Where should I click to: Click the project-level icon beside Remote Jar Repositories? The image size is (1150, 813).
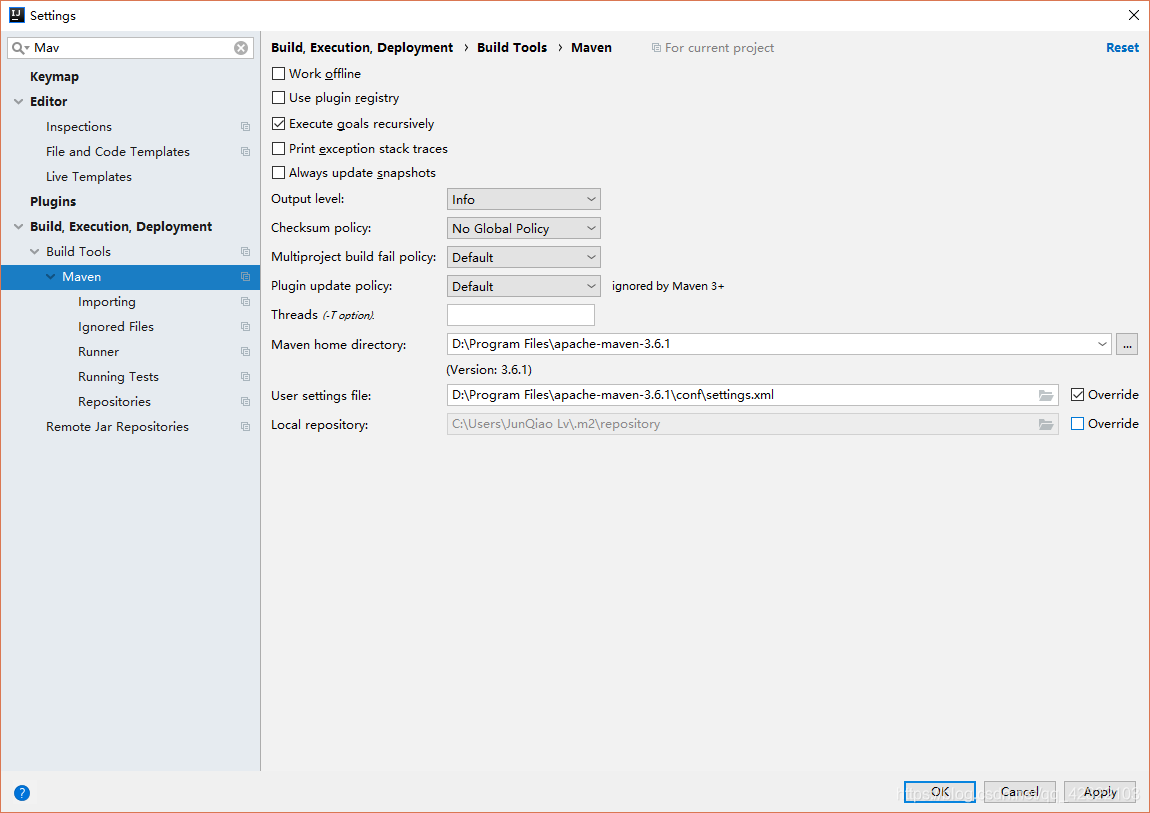(246, 426)
